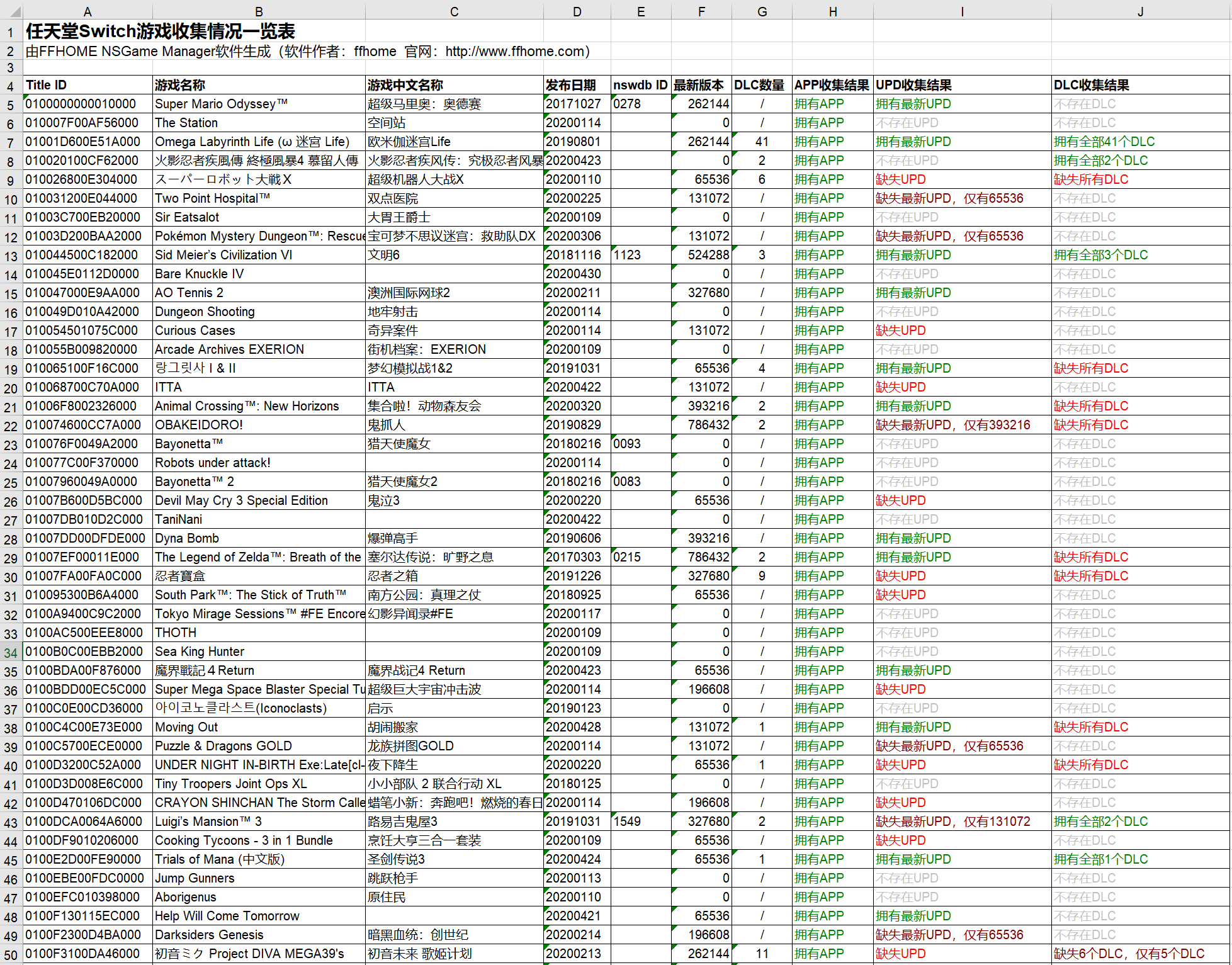The height and width of the screenshot is (965, 1232).
Task: Click the THOTH cell
Action: pyautogui.click(x=259, y=633)
